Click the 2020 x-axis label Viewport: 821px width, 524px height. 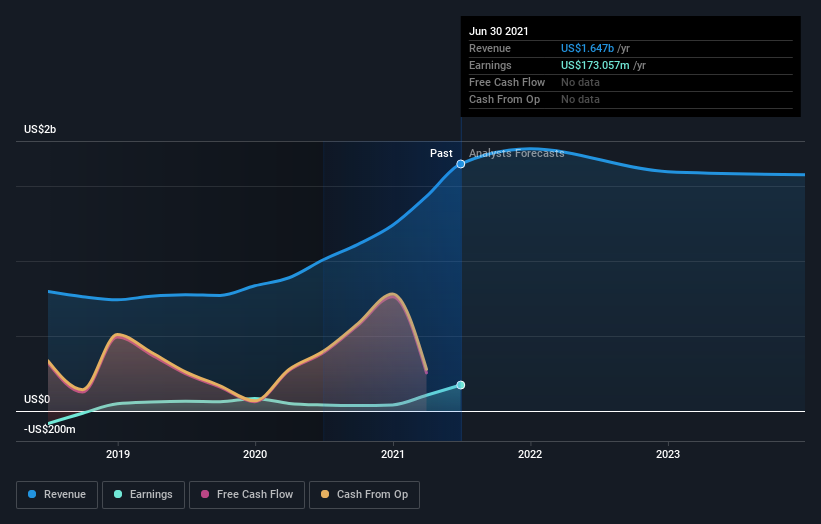coord(255,454)
